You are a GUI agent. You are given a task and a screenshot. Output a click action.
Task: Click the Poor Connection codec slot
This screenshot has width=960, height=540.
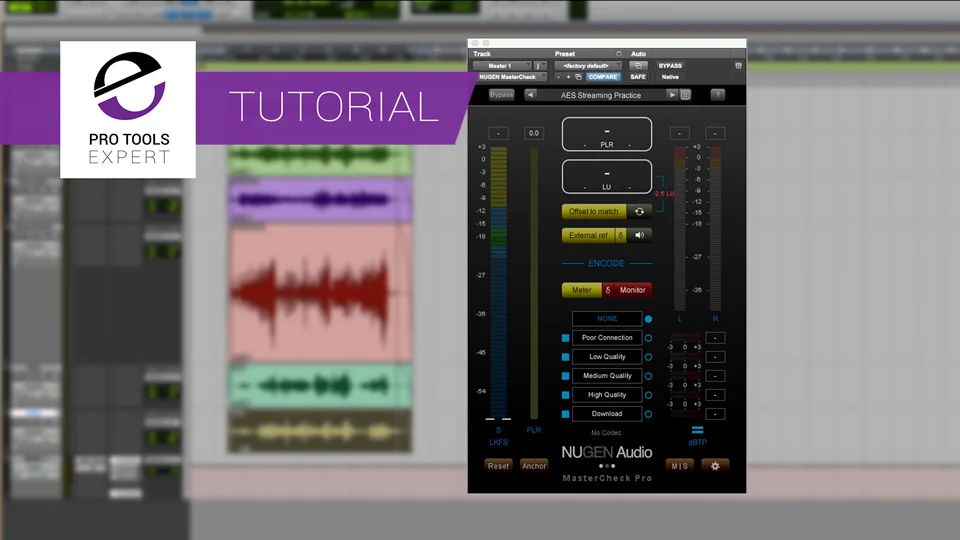click(607, 338)
